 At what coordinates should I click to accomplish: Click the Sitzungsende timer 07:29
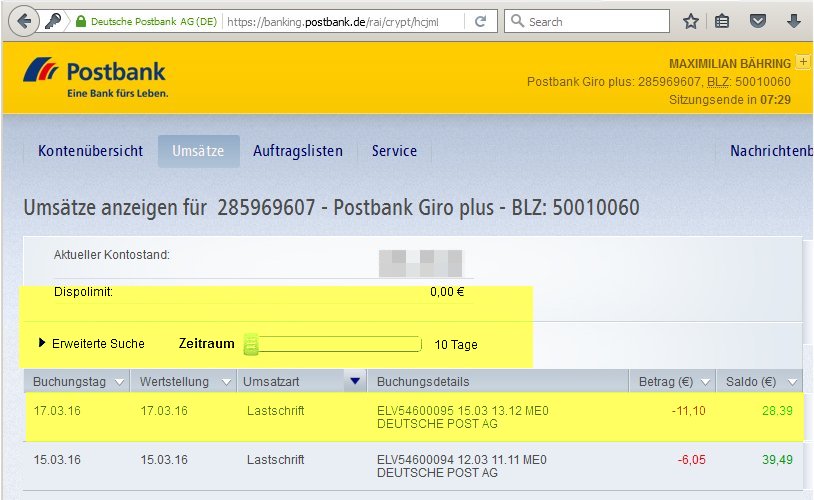(775, 100)
